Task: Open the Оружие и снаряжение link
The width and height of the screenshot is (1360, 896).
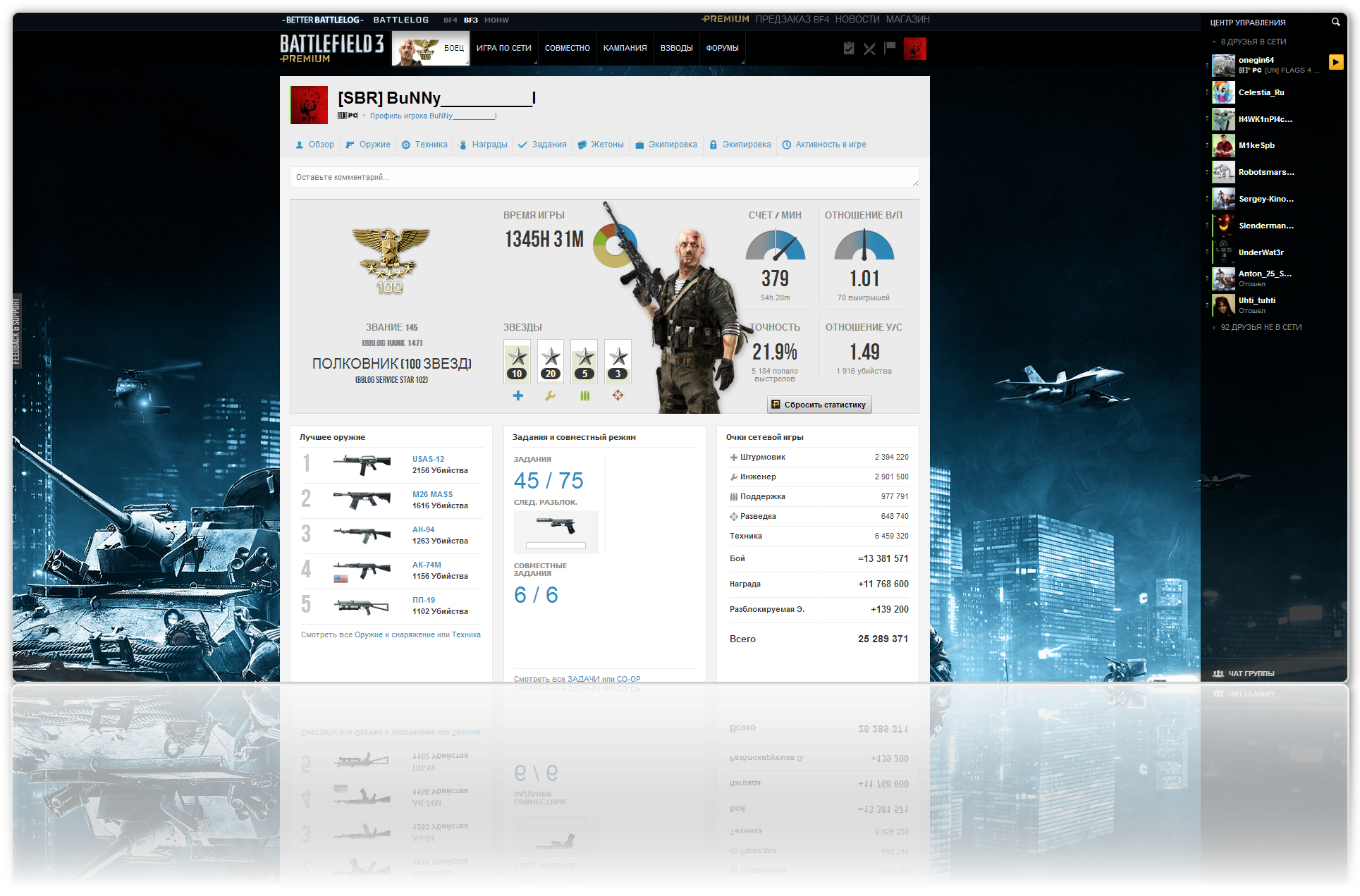Action: pos(395,634)
